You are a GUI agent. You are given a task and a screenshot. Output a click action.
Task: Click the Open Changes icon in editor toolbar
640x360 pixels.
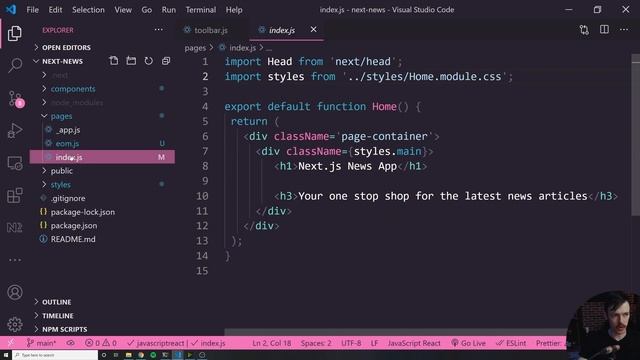pos(584,30)
